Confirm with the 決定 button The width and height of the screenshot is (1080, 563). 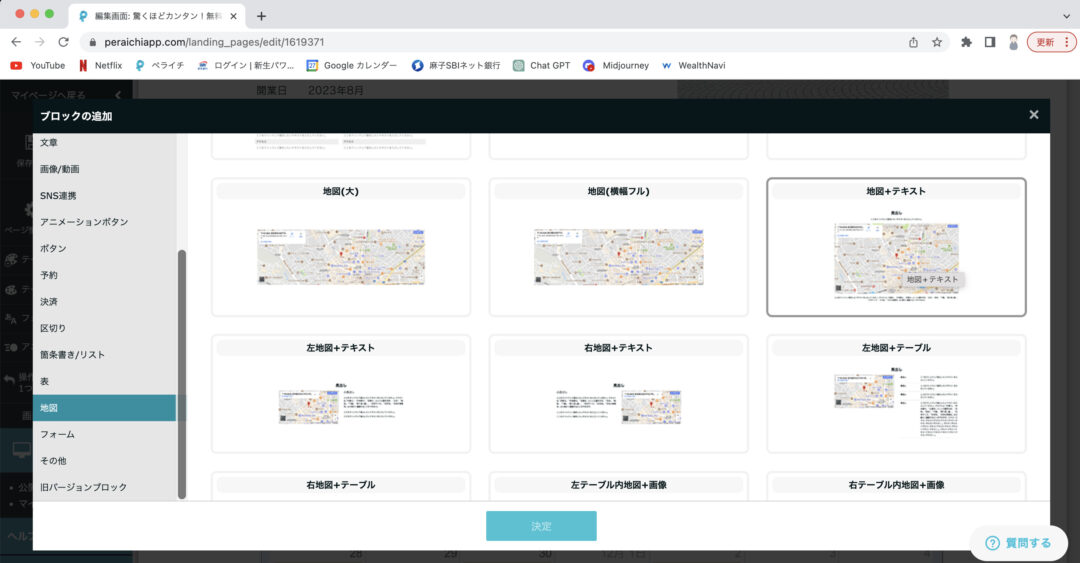coord(541,526)
